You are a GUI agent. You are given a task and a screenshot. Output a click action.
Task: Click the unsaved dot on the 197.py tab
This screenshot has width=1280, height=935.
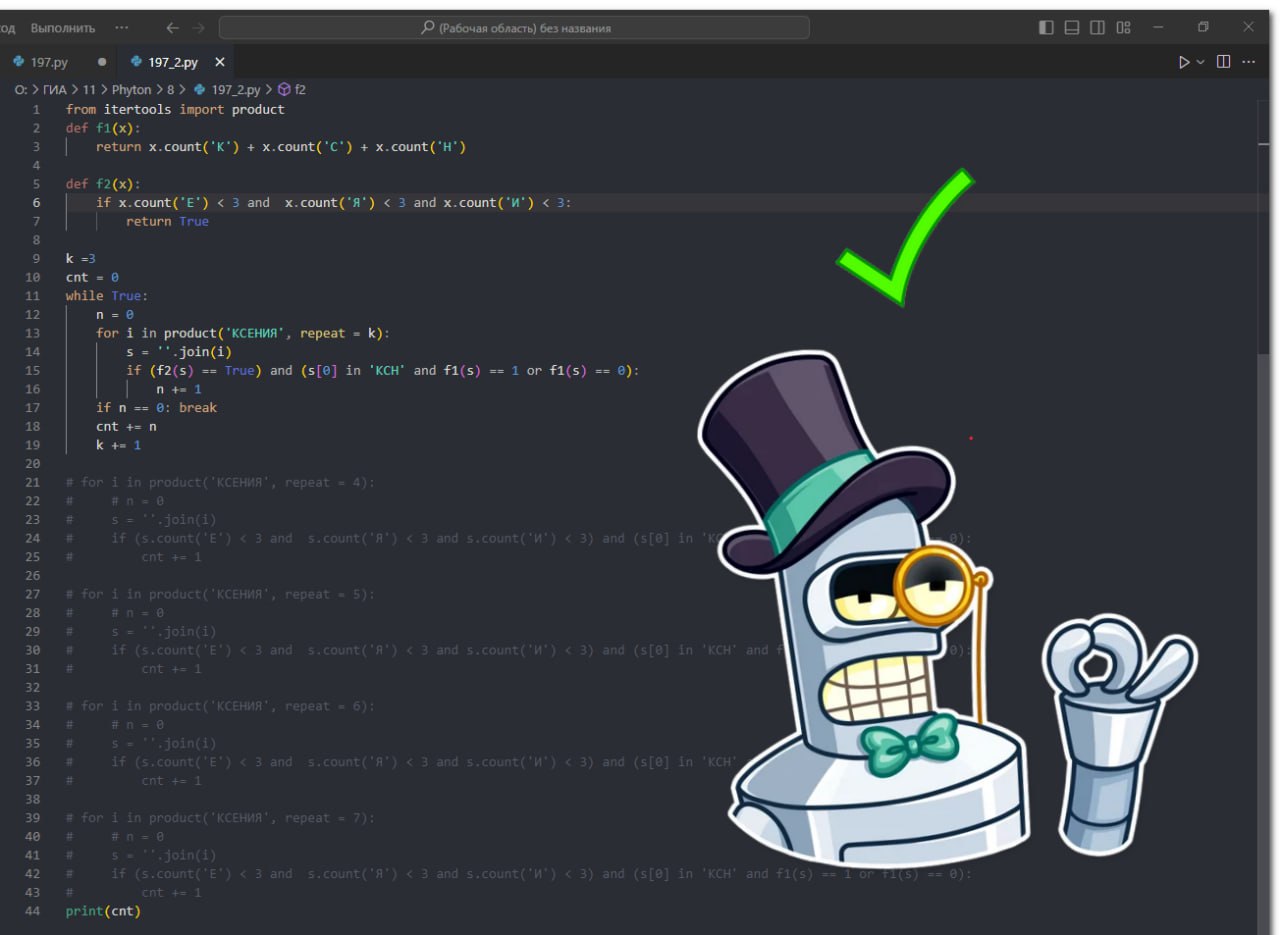102,62
